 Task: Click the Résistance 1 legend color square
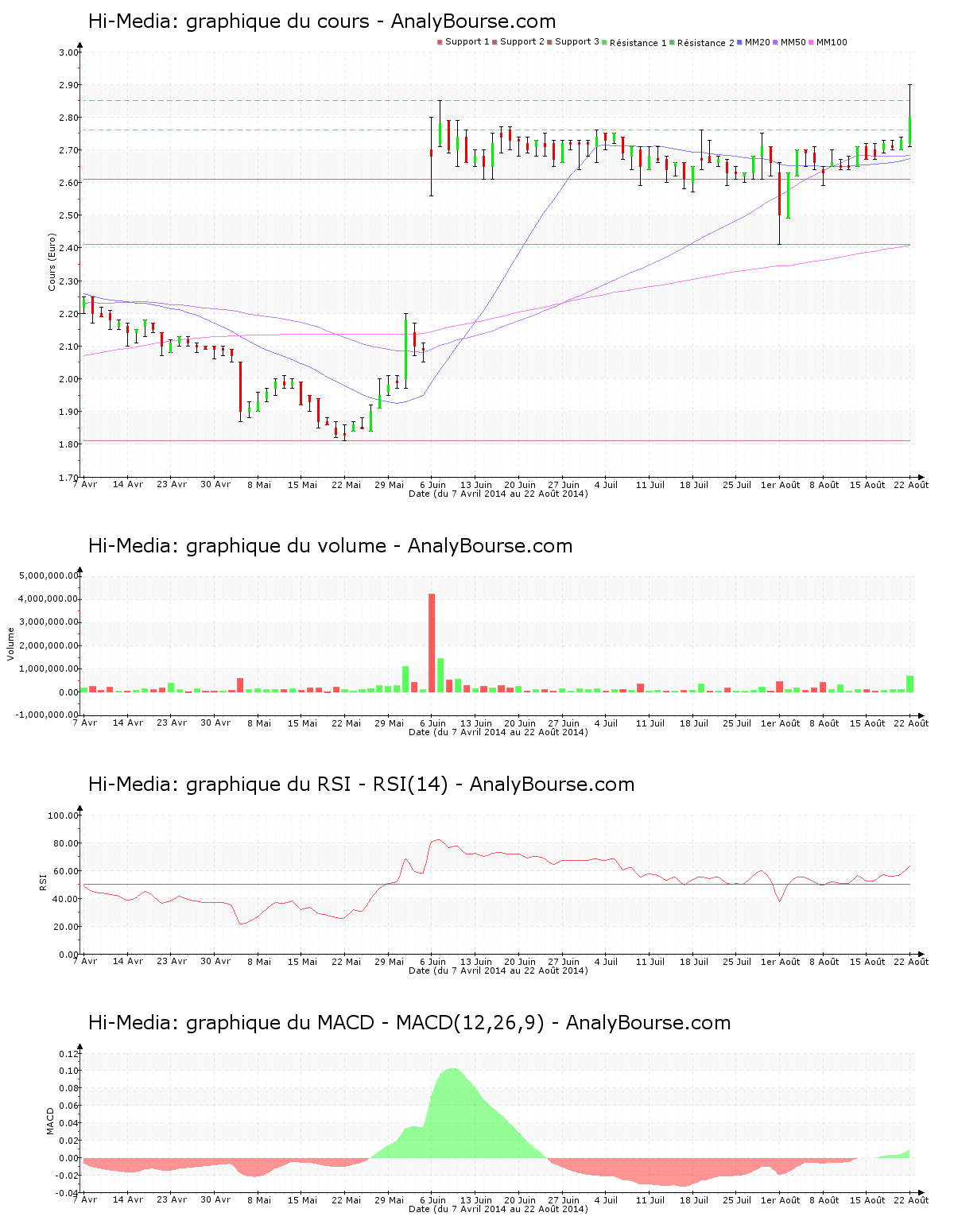pyautogui.click(x=605, y=42)
